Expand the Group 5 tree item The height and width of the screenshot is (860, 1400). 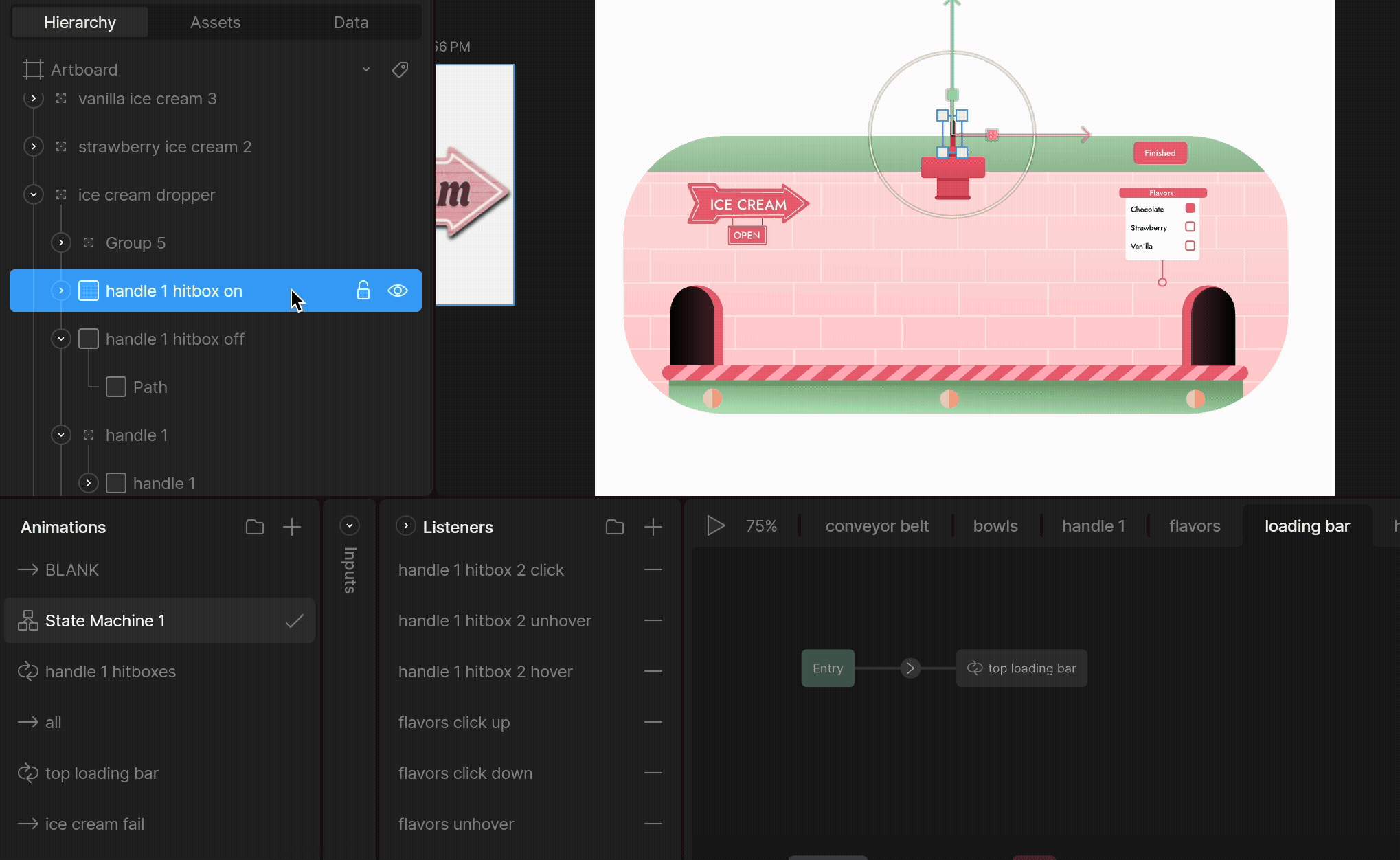tap(61, 242)
